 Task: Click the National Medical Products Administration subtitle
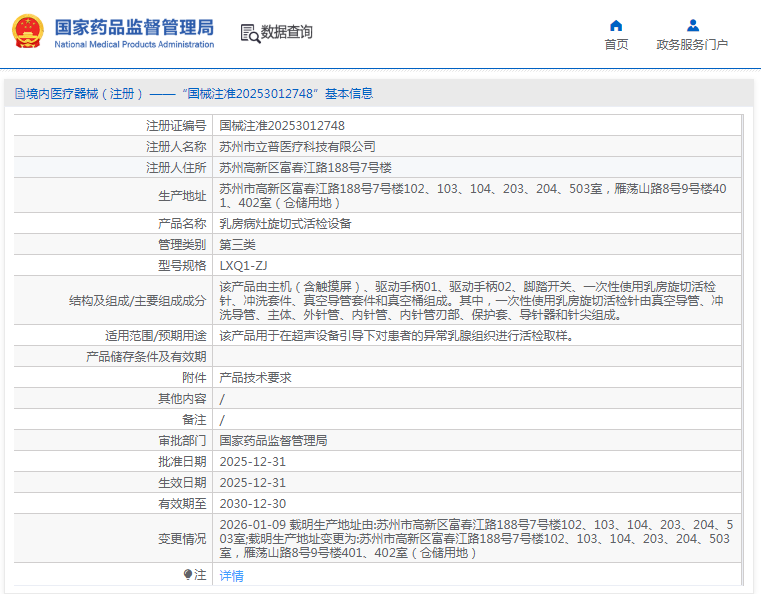(x=133, y=44)
